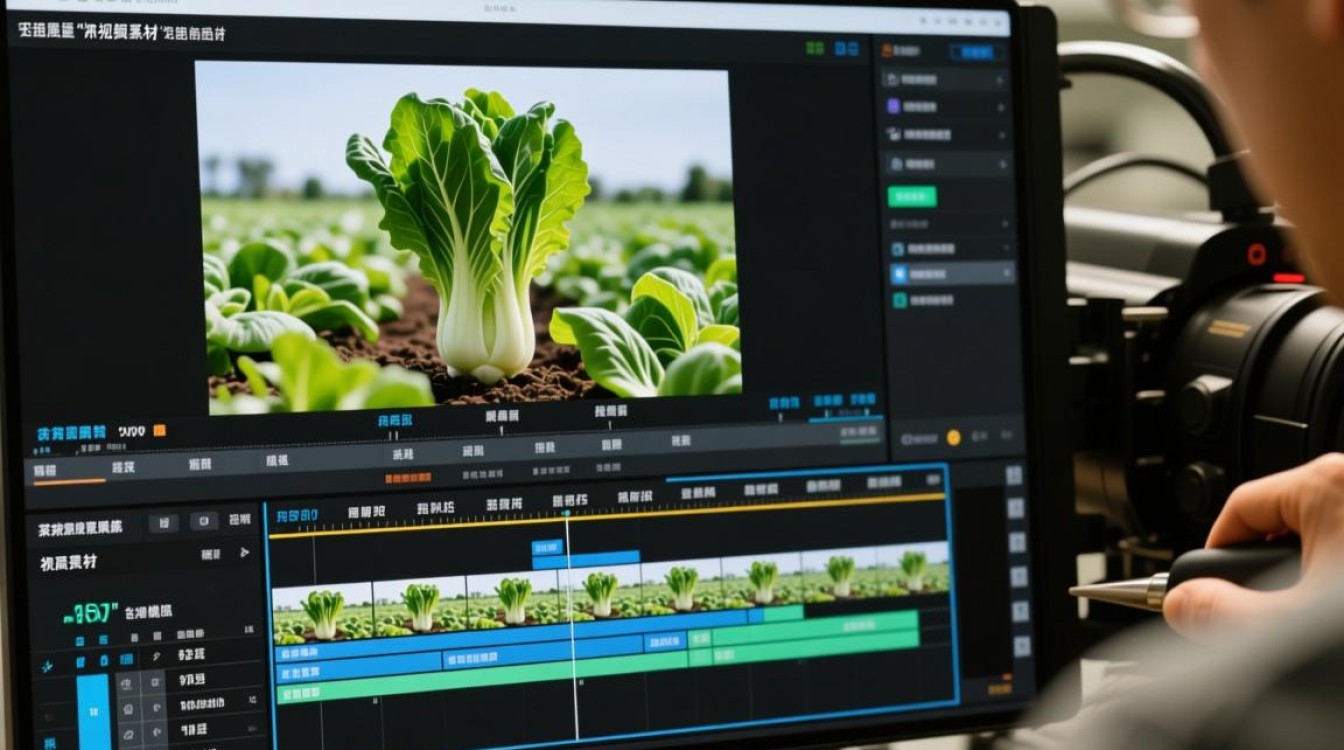Click the orange icon in right panel header
This screenshot has height=750, width=1344.
pyautogui.click(x=887, y=48)
